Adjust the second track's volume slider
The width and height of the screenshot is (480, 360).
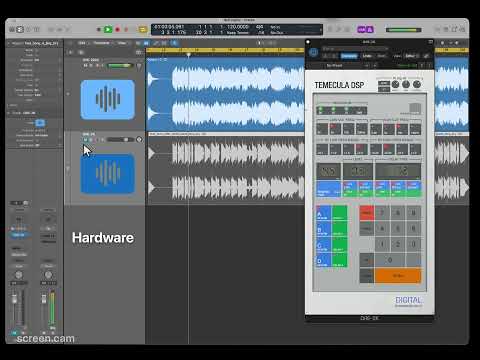tap(119, 140)
